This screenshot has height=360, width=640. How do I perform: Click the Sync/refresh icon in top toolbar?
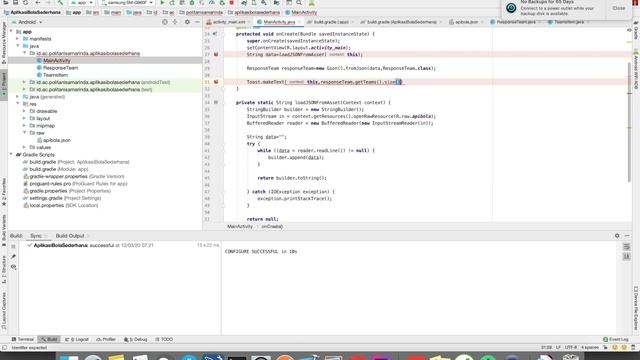click(25, 3)
